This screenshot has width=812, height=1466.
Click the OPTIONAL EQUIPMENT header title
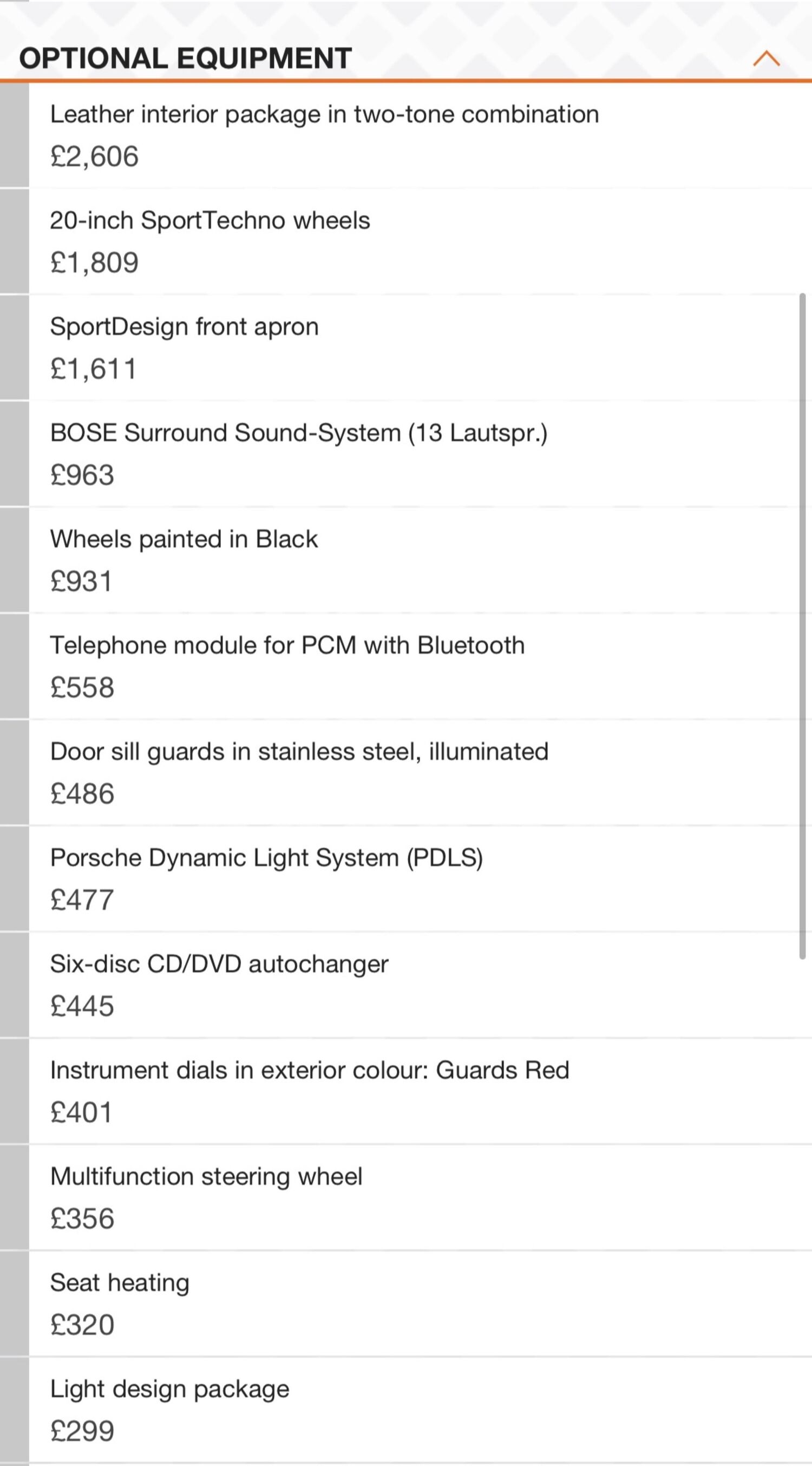point(185,58)
